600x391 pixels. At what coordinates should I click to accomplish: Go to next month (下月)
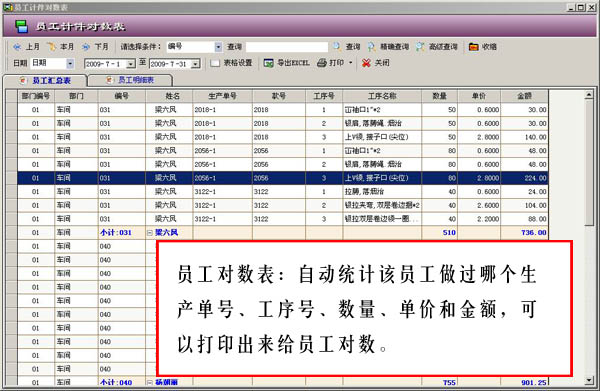click(x=95, y=47)
